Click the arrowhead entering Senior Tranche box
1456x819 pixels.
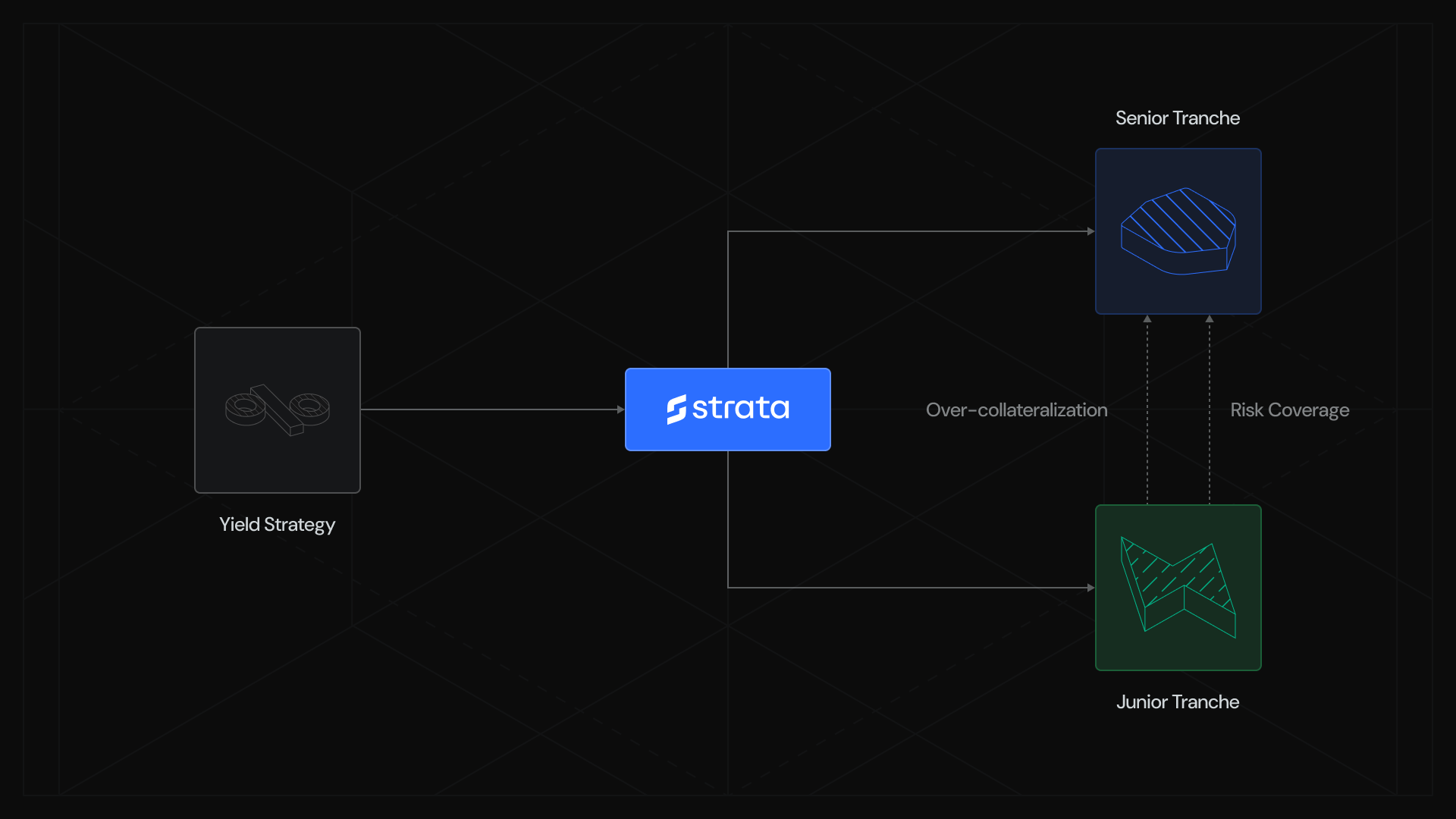coord(1090,231)
